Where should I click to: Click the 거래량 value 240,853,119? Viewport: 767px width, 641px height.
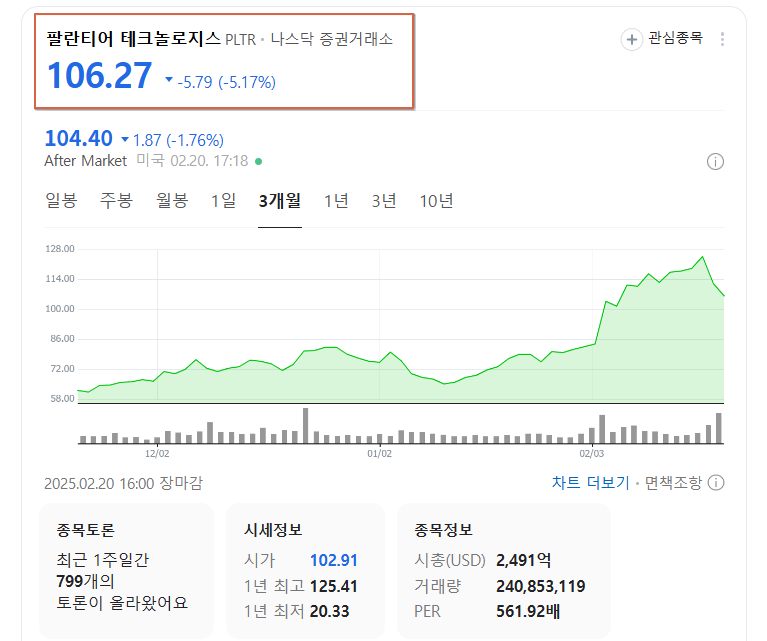click(541, 586)
